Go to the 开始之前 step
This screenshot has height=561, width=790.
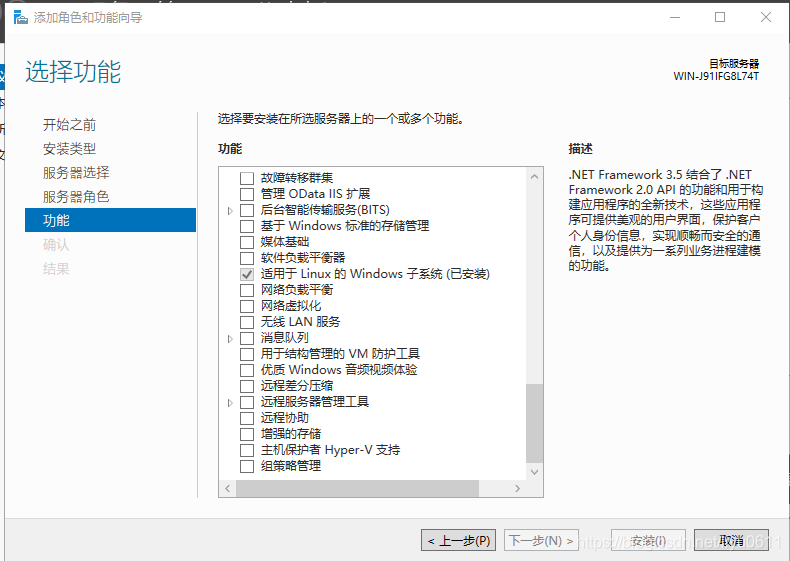tap(70, 124)
